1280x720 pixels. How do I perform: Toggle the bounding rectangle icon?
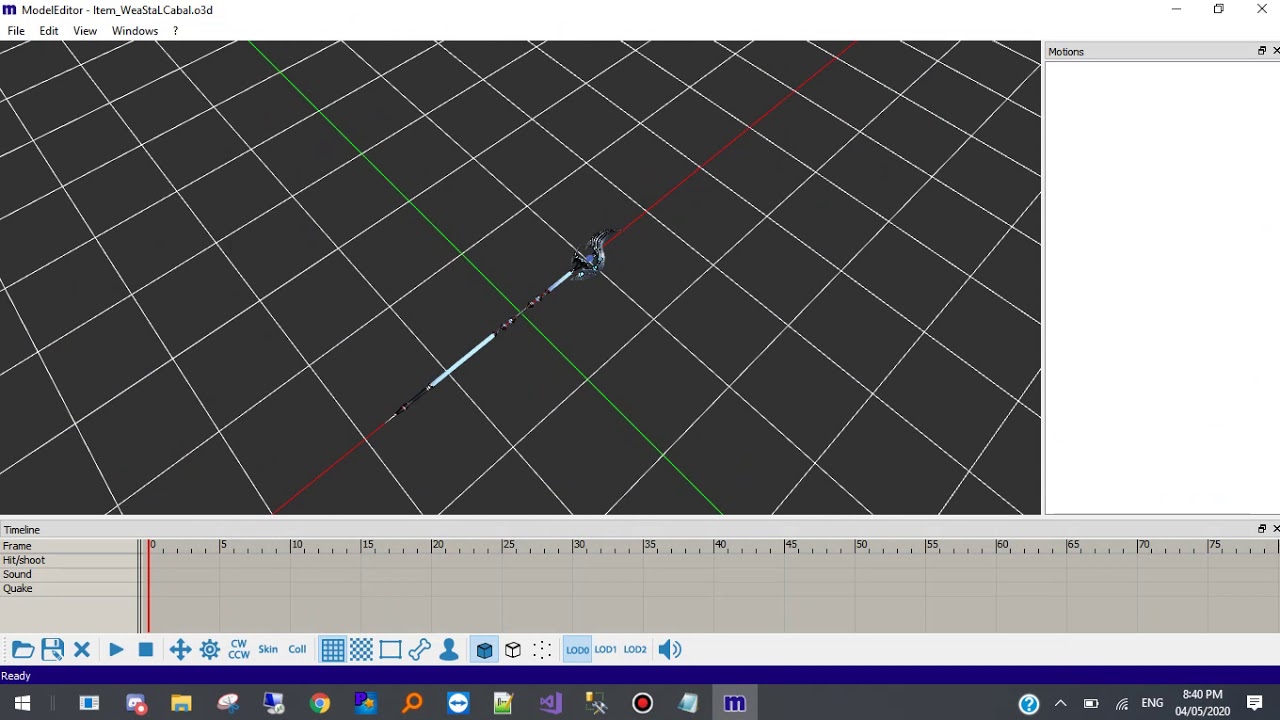[391, 650]
